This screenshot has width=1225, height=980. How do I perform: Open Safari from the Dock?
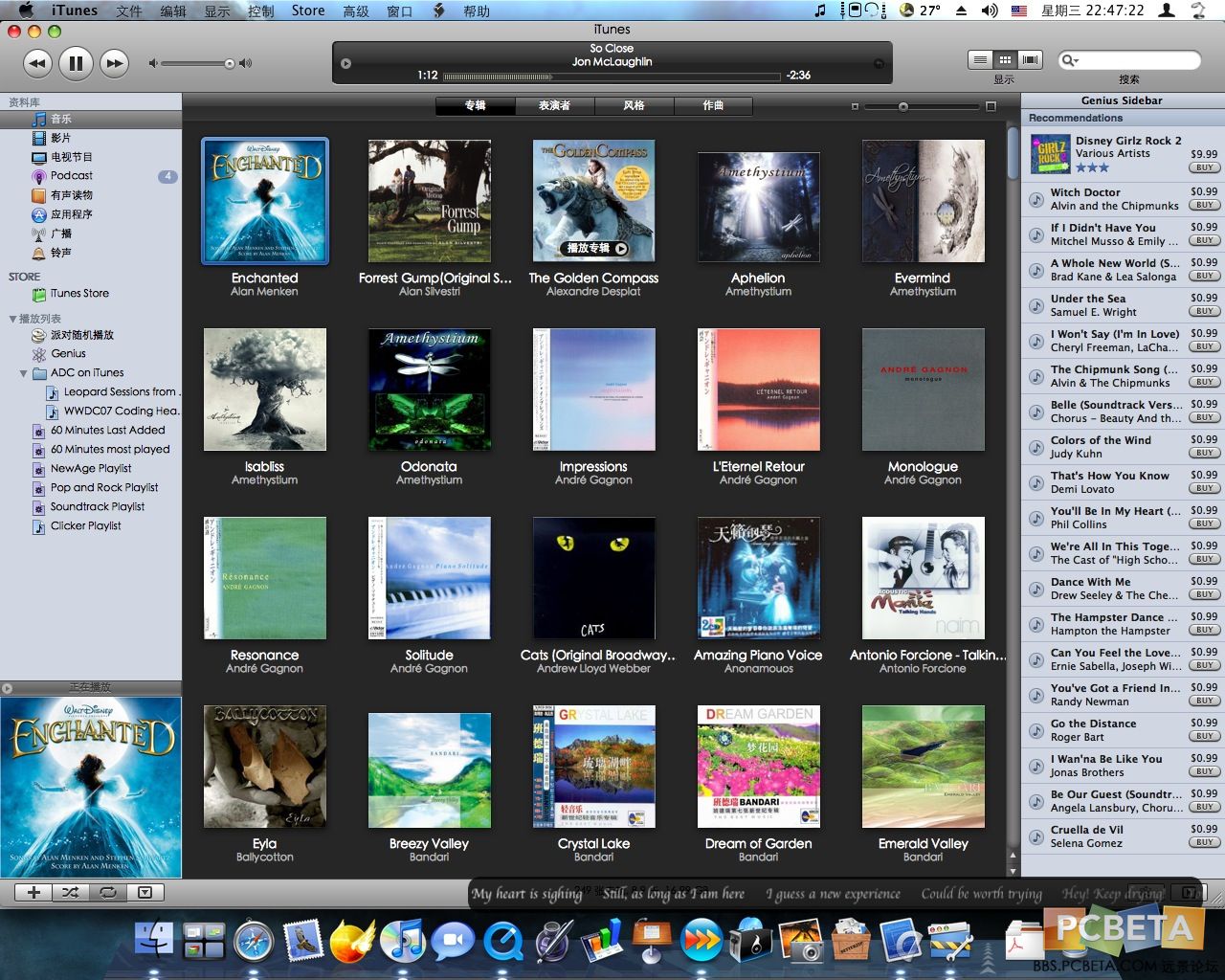[254, 942]
